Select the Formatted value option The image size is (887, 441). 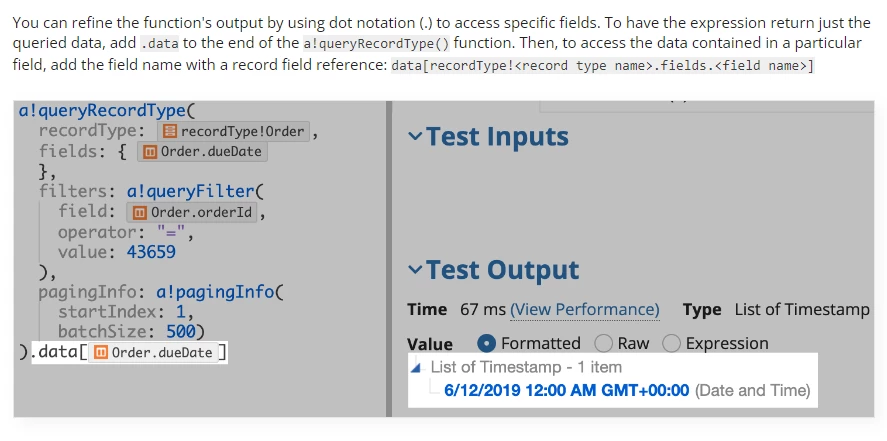click(x=486, y=343)
